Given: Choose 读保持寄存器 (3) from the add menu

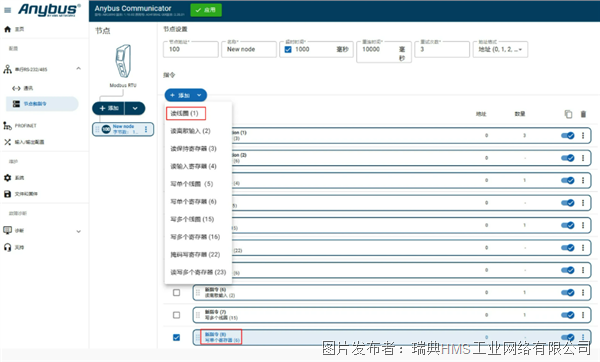Looking at the screenshot, I should click(198, 148).
